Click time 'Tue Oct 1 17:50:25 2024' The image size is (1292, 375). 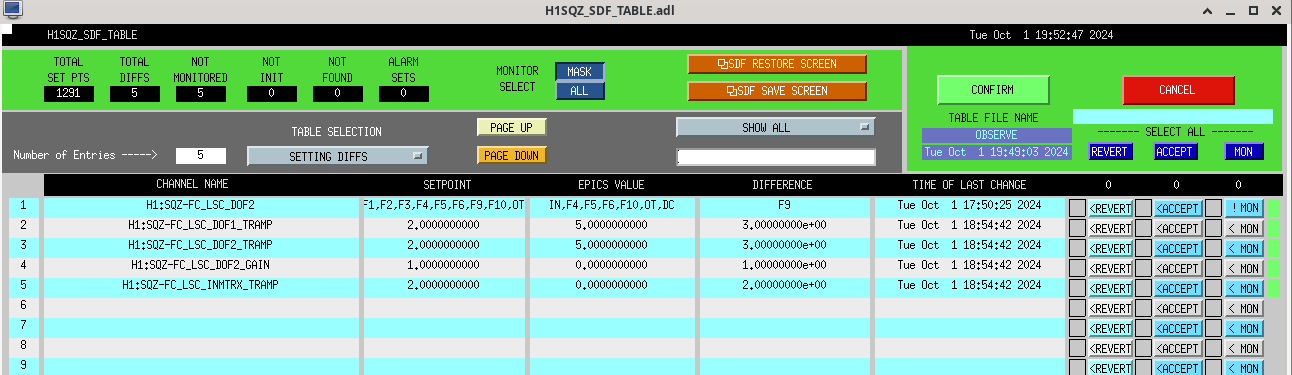click(x=970, y=206)
